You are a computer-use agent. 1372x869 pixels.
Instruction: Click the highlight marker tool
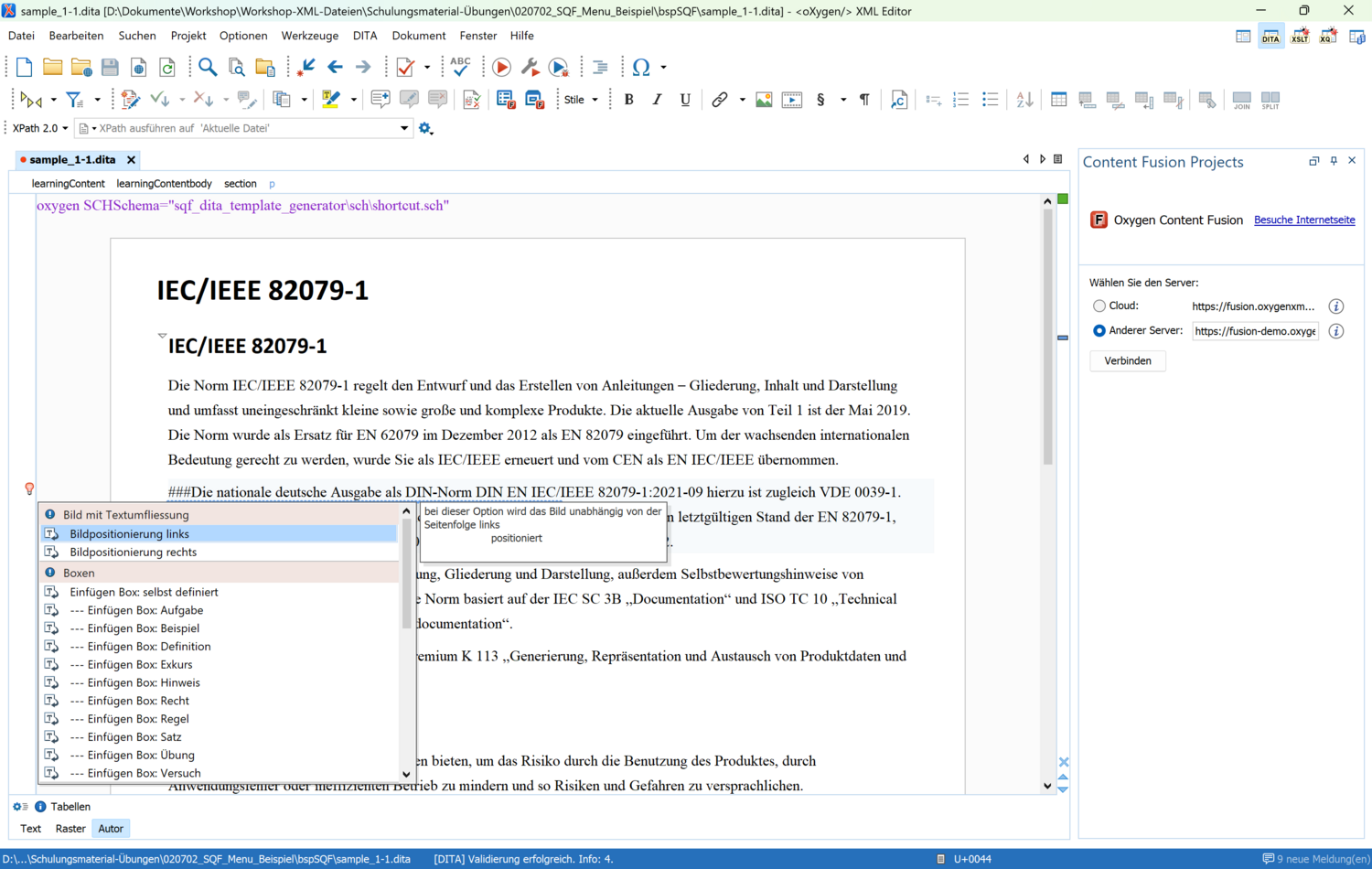[331, 99]
